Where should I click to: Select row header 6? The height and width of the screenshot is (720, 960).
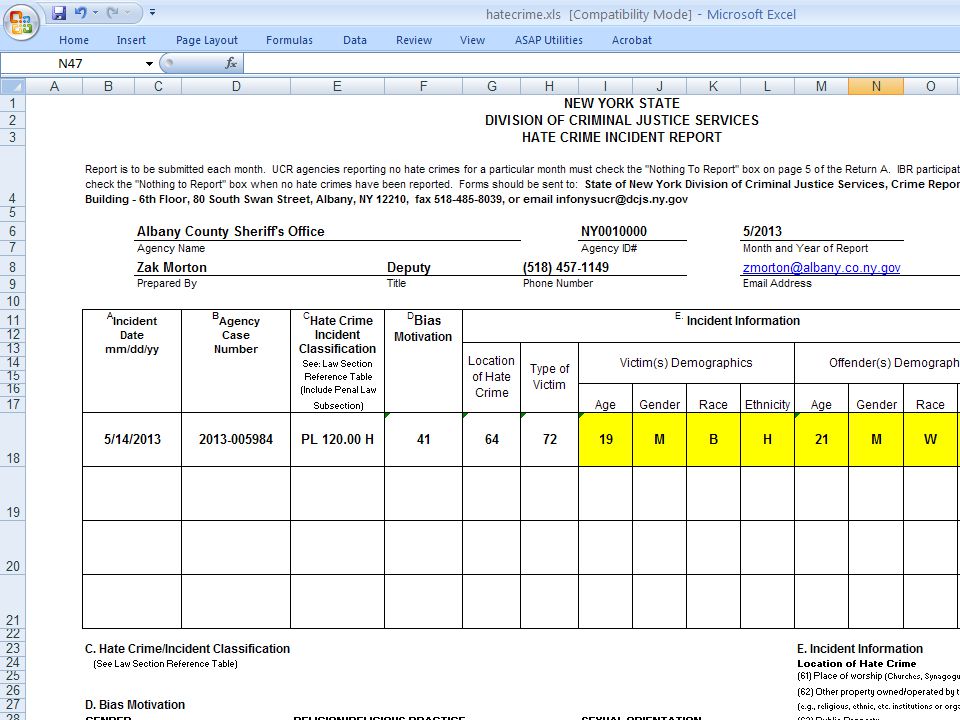[x=13, y=231]
